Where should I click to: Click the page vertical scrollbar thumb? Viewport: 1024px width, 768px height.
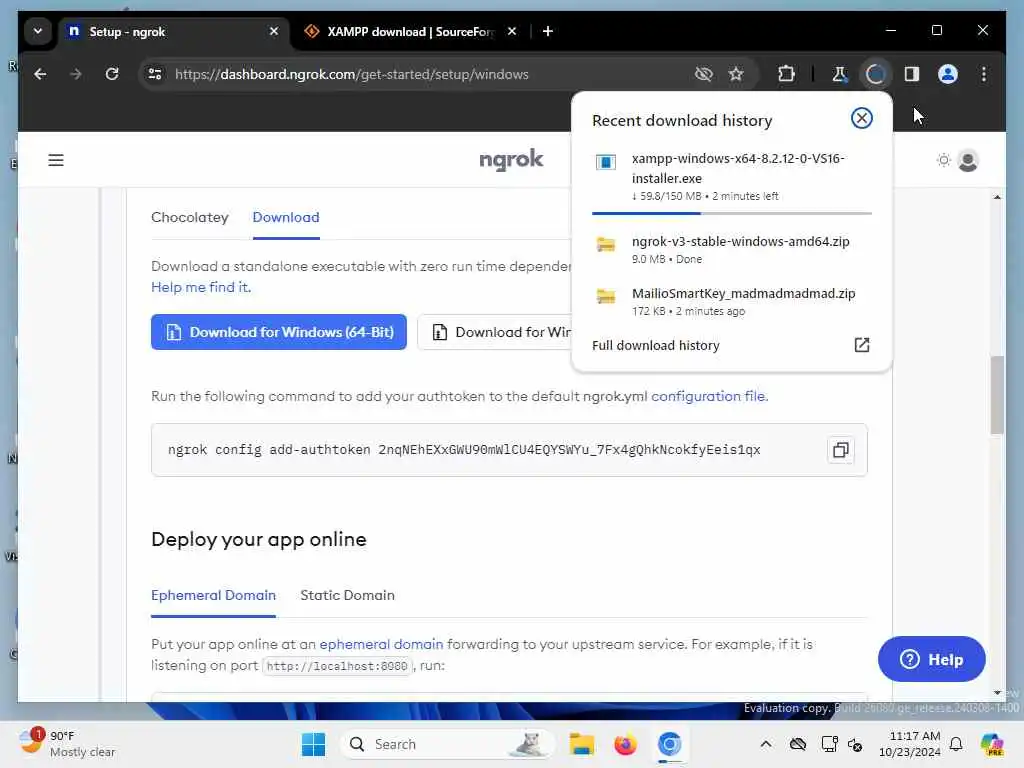coord(997,395)
